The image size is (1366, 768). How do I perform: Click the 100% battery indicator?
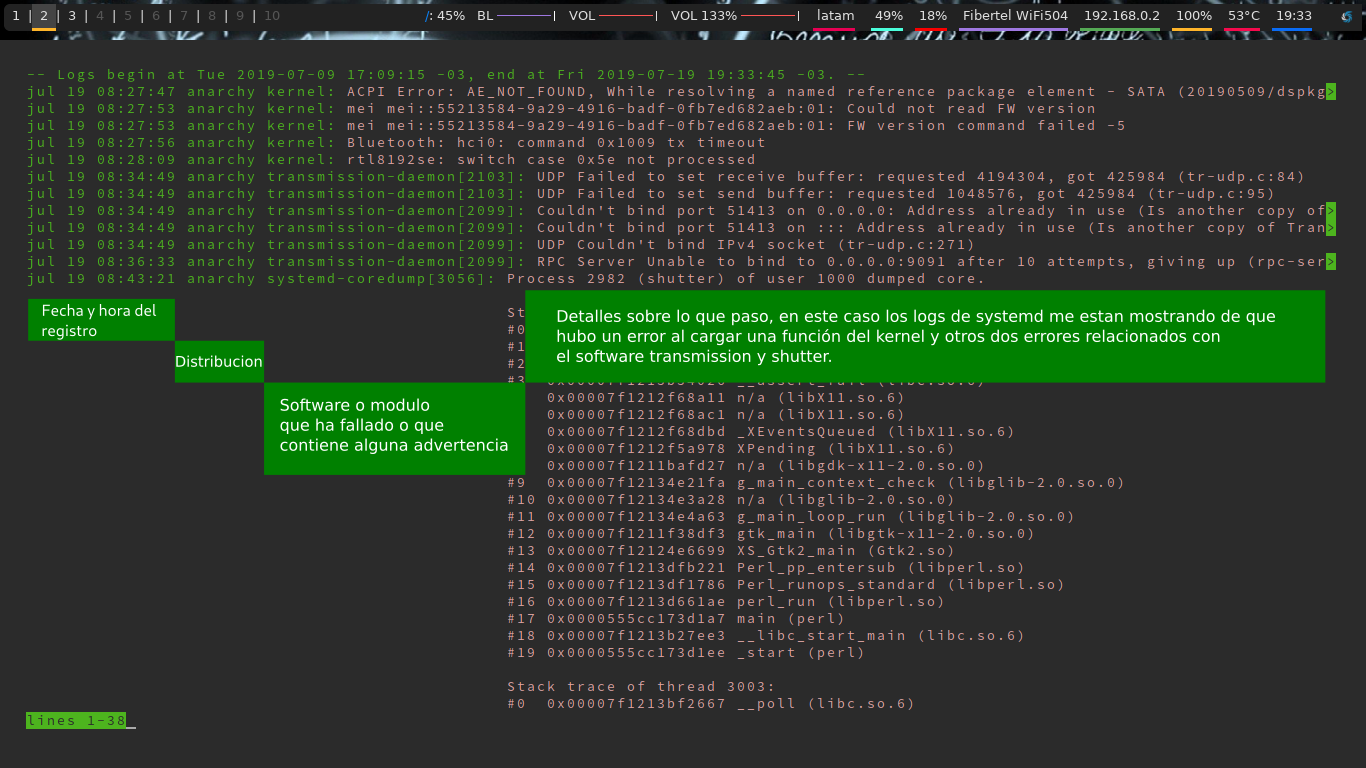(x=1193, y=16)
